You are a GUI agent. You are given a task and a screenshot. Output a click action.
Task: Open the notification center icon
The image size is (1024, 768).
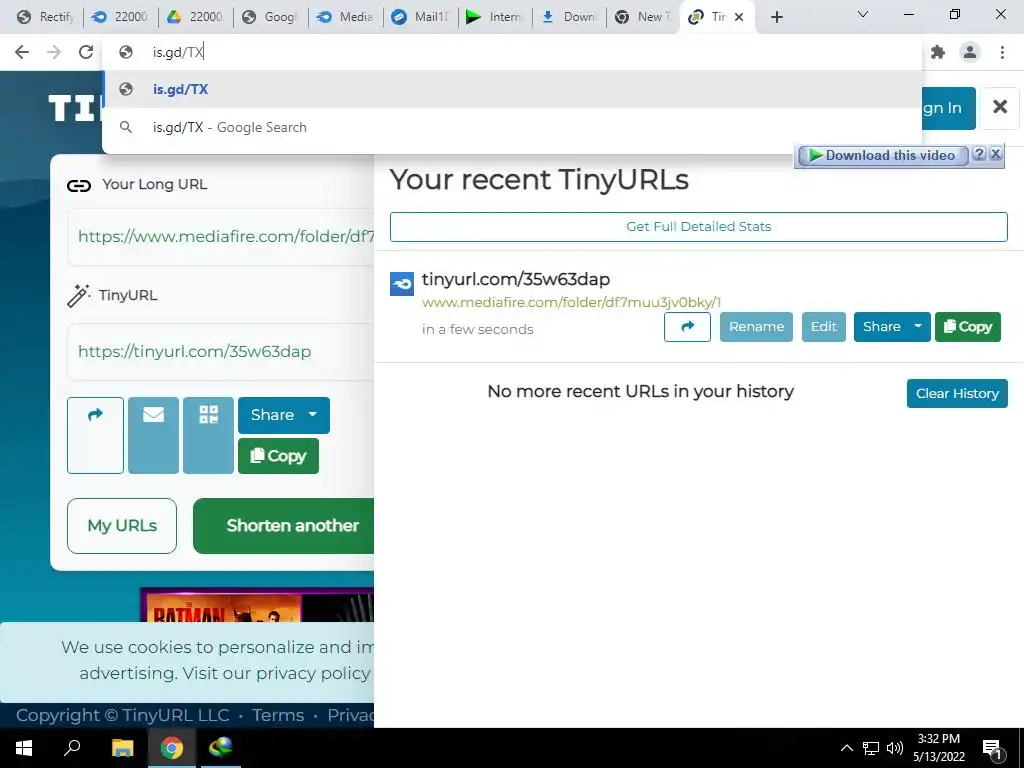pyautogui.click(x=992, y=748)
